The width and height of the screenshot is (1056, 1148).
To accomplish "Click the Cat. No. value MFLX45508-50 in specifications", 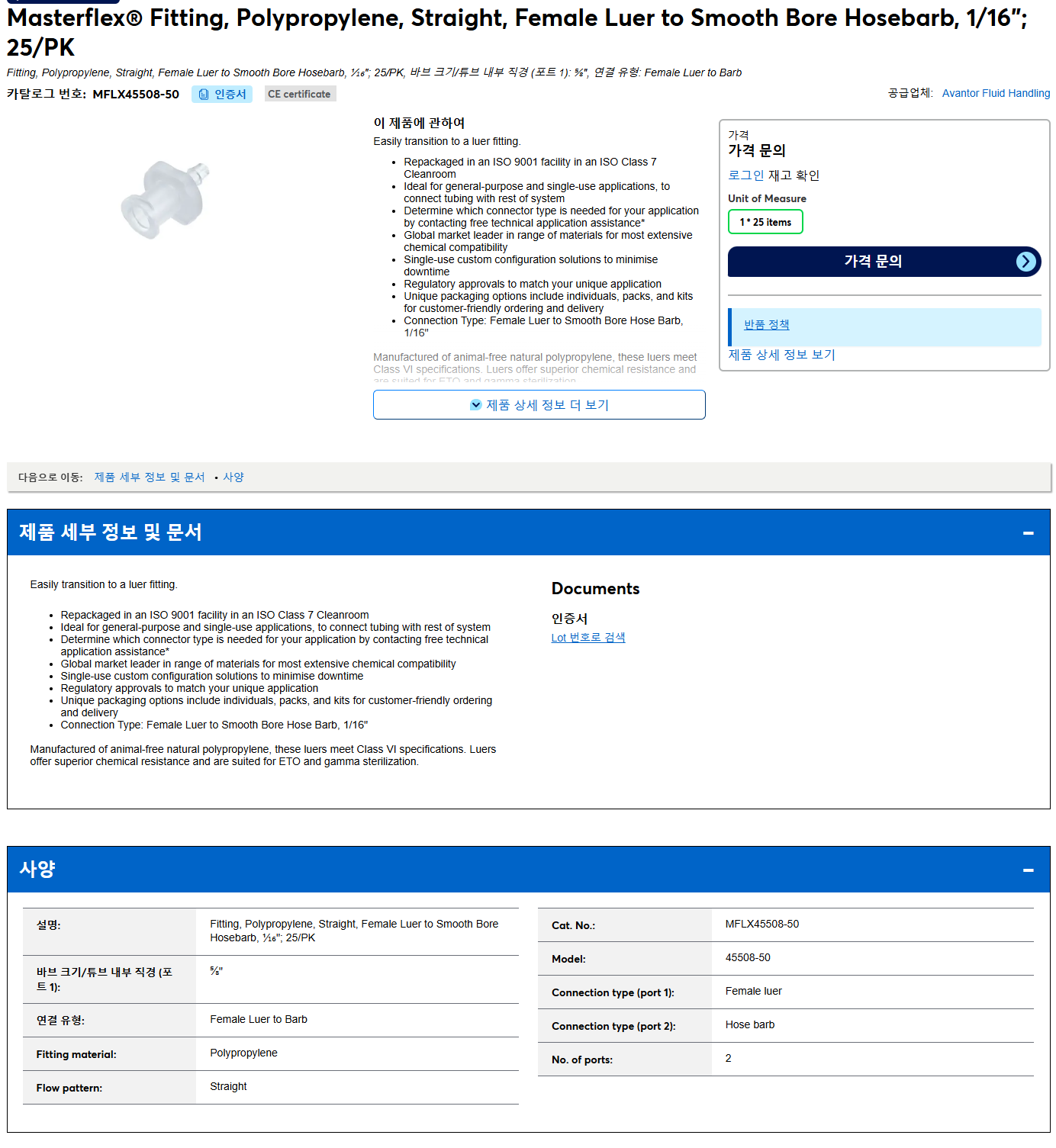I will click(x=762, y=925).
